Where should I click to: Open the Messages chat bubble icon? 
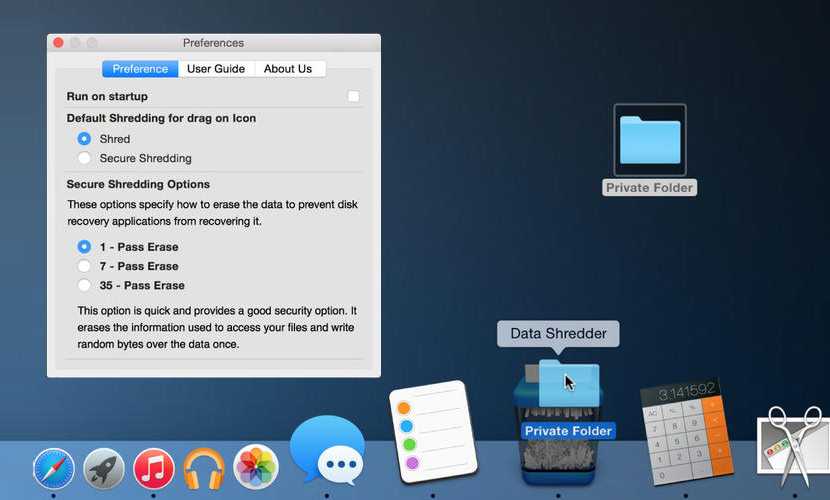pyautogui.click(x=326, y=452)
